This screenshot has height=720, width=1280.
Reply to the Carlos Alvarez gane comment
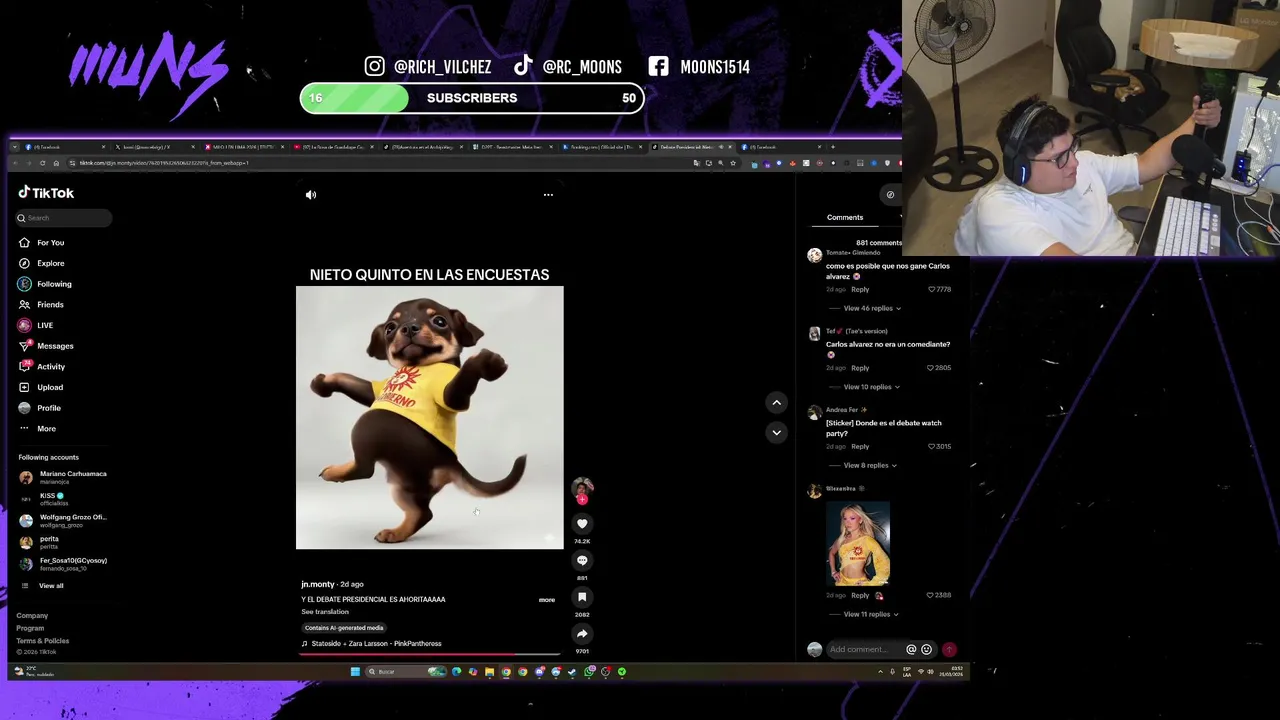(x=860, y=290)
